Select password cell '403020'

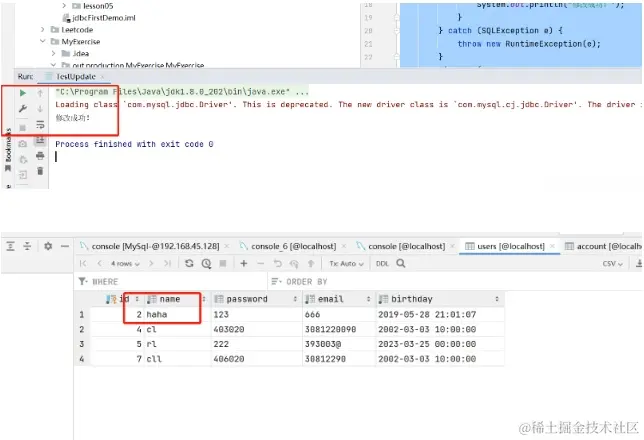click(x=257, y=329)
